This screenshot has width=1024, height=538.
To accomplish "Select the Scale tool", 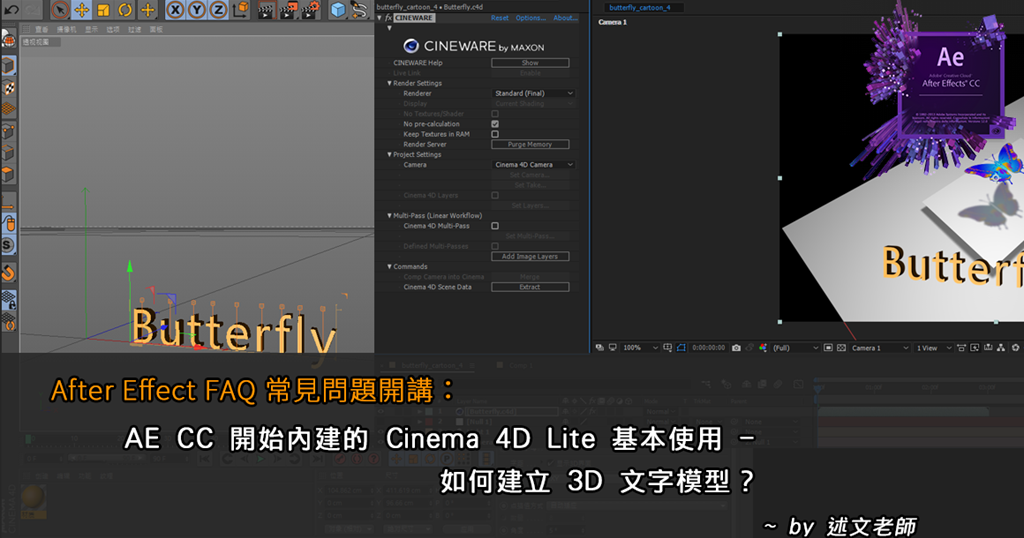I will [103, 10].
